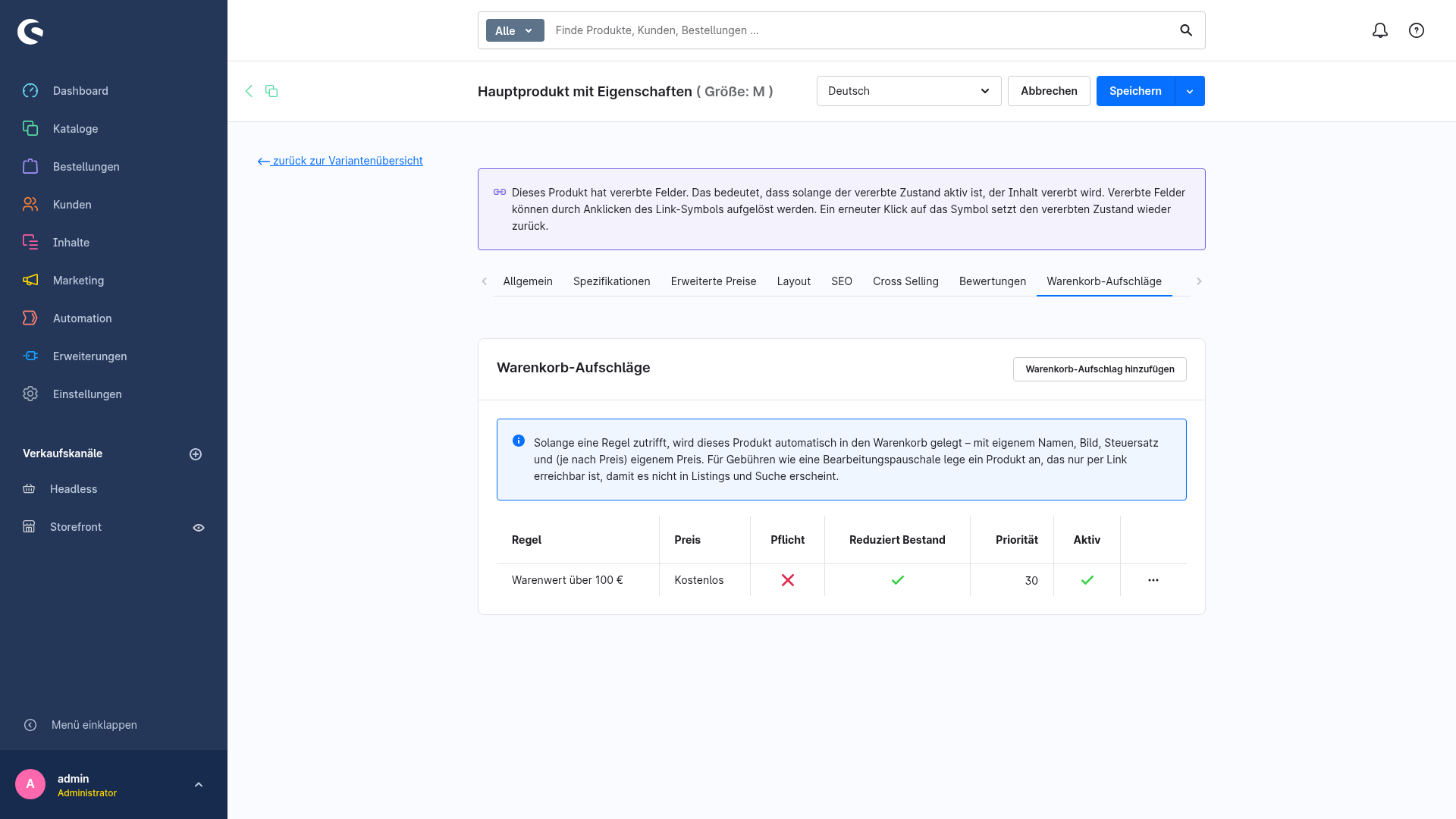1456x819 pixels.
Task: Switch to the Cross Selling tab
Action: click(905, 281)
